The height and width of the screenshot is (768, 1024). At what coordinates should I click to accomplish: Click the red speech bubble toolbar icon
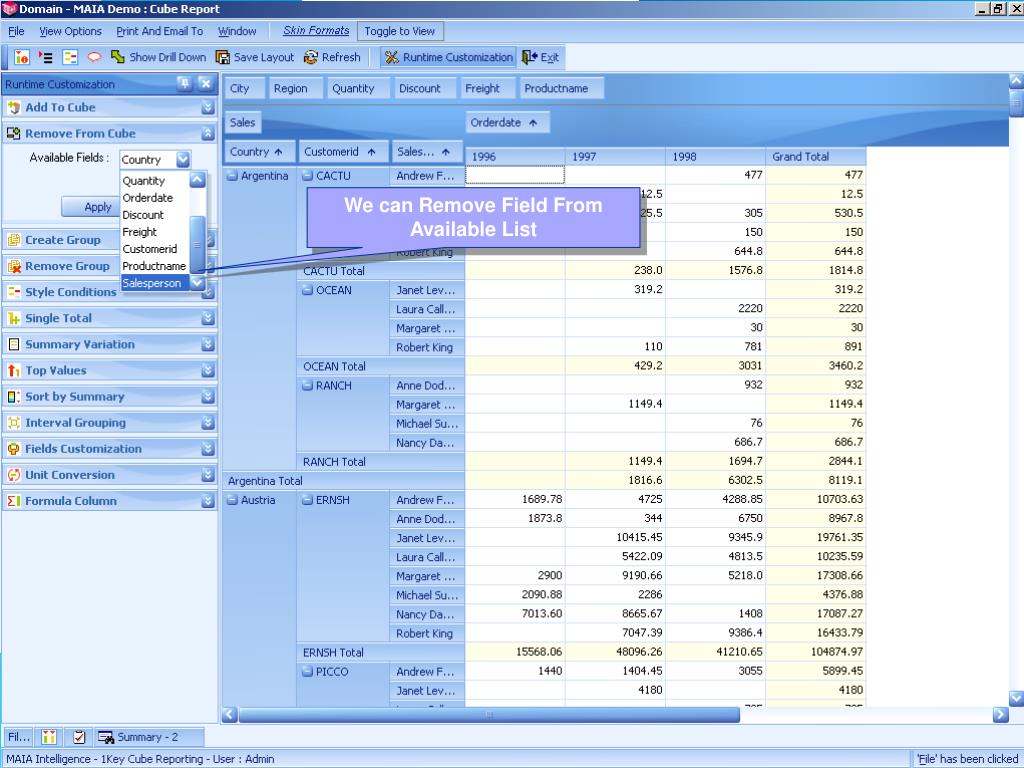[94, 57]
